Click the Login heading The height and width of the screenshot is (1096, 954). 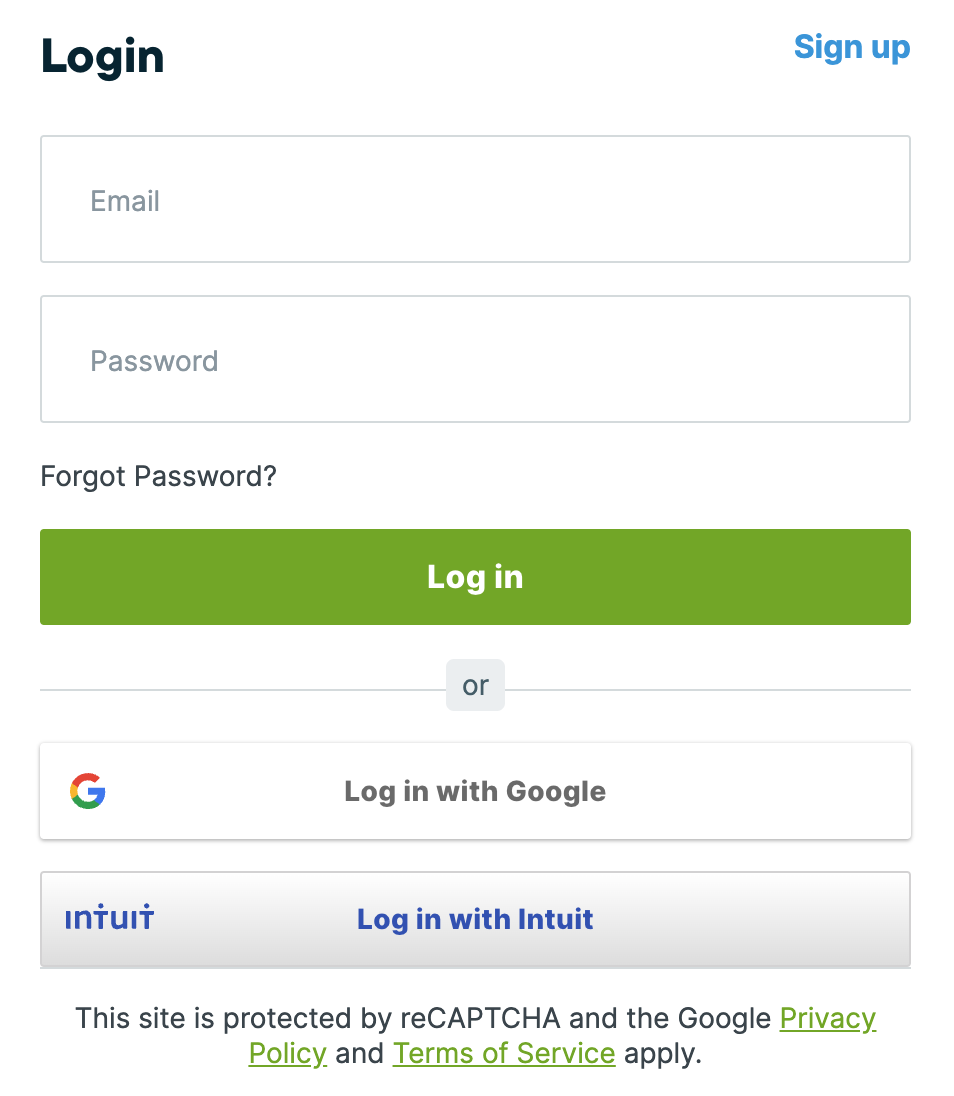(102, 57)
